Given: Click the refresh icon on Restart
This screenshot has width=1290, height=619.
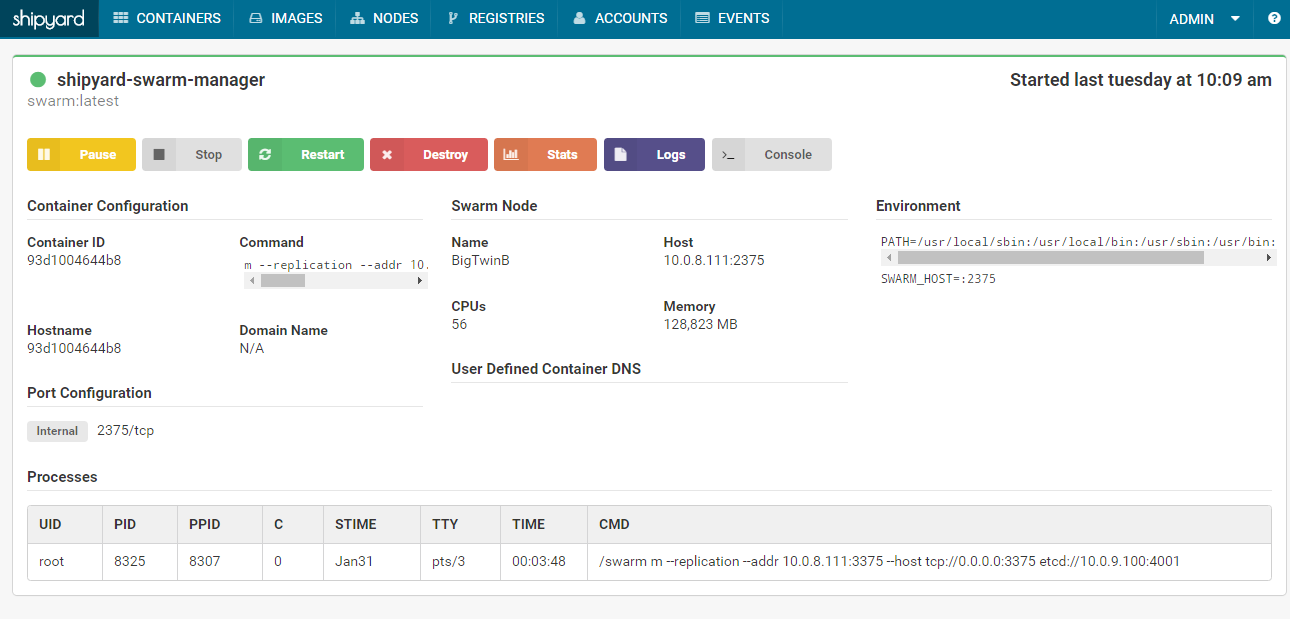Looking at the screenshot, I should pyautogui.click(x=265, y=155).
